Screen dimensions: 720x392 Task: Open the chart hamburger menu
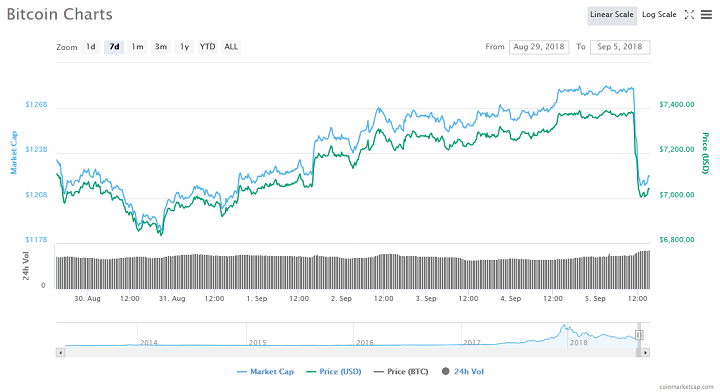[706, 15]
